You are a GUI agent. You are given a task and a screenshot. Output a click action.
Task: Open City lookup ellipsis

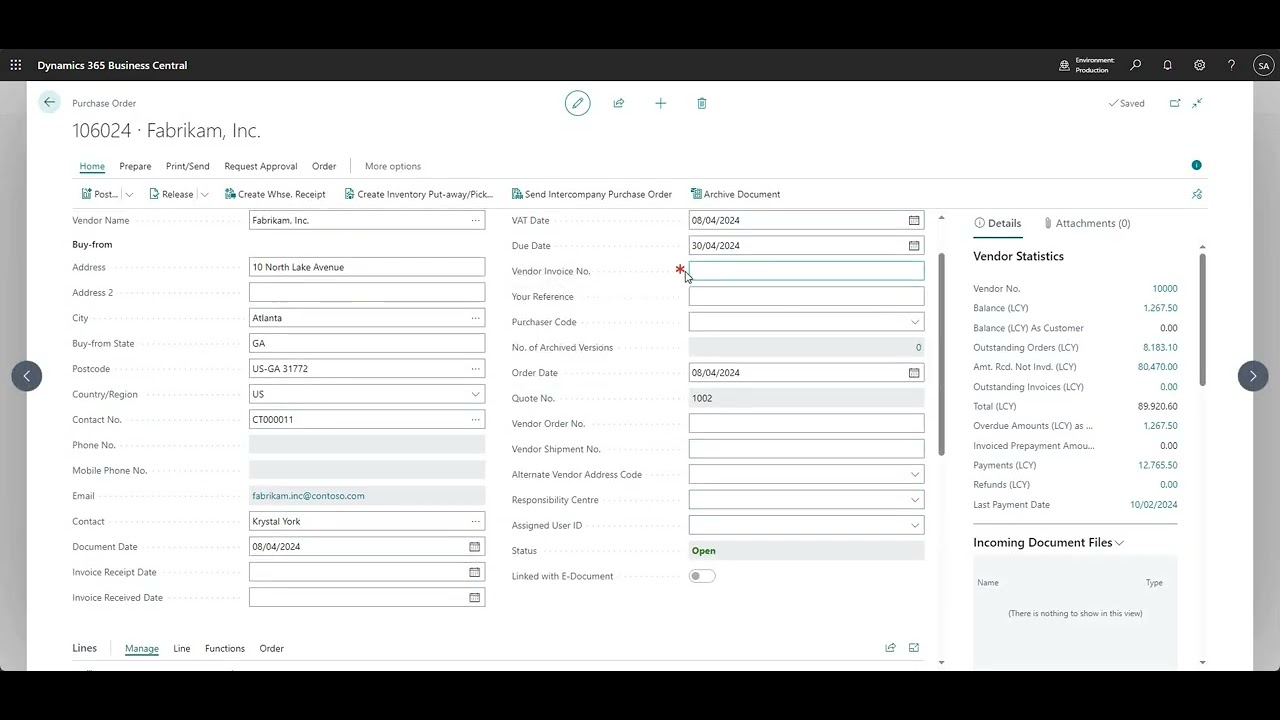pyautogui.click(x=475, y=318)
